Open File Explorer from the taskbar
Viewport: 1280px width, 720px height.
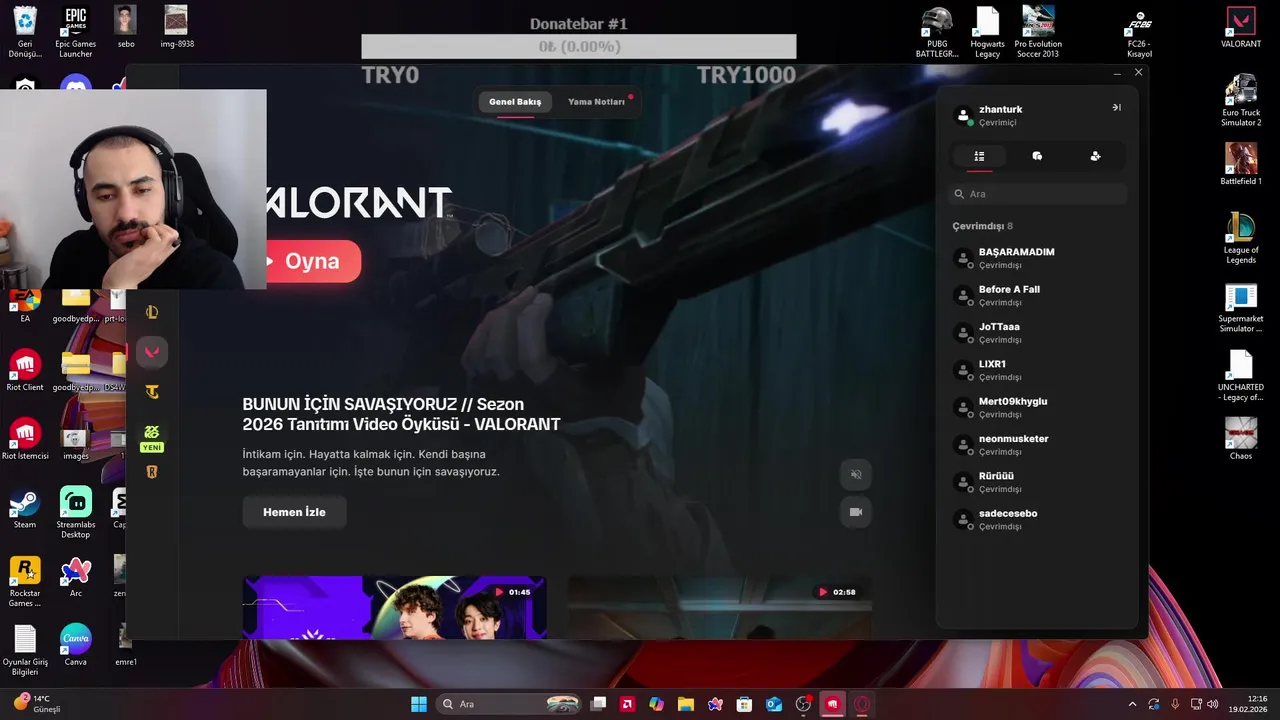pyautogui.click(x=686, y=704)
